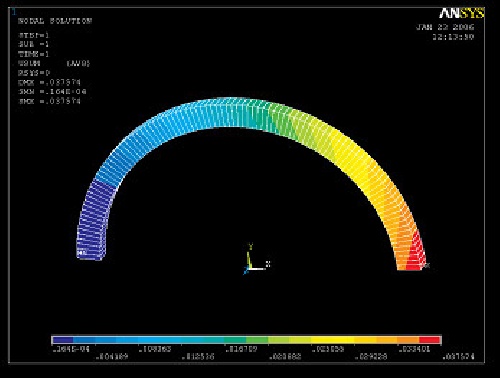Click the USUM label
This screenshot has width=500, height=378.
point(30,63)
